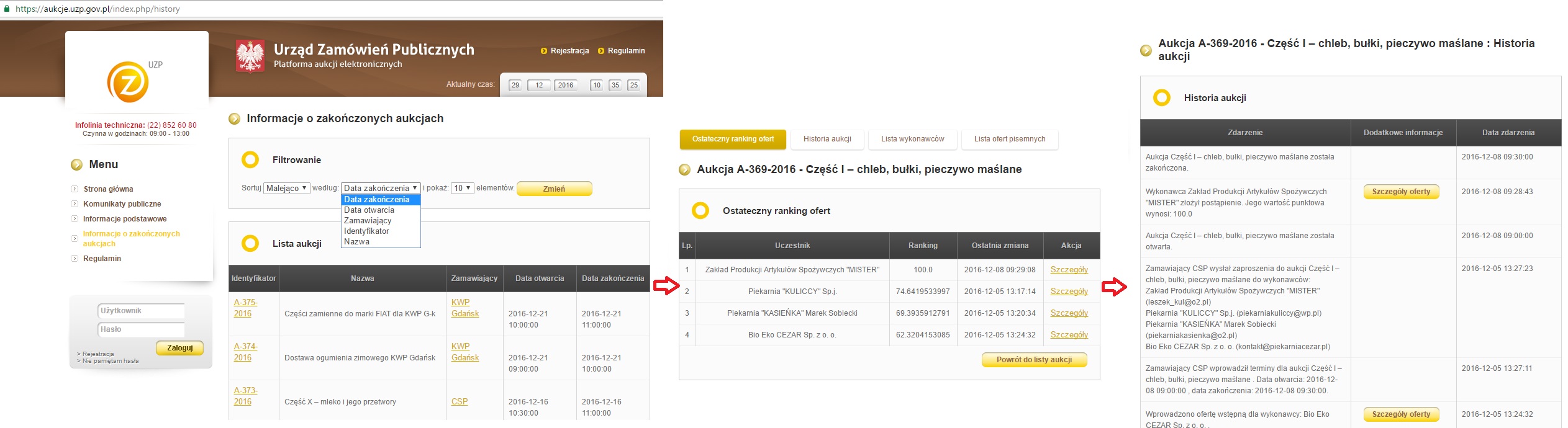The height and width of the screenshot is (428, 1568).
Task: Click into the Użytkownik input field
Action: pos(142,311)
